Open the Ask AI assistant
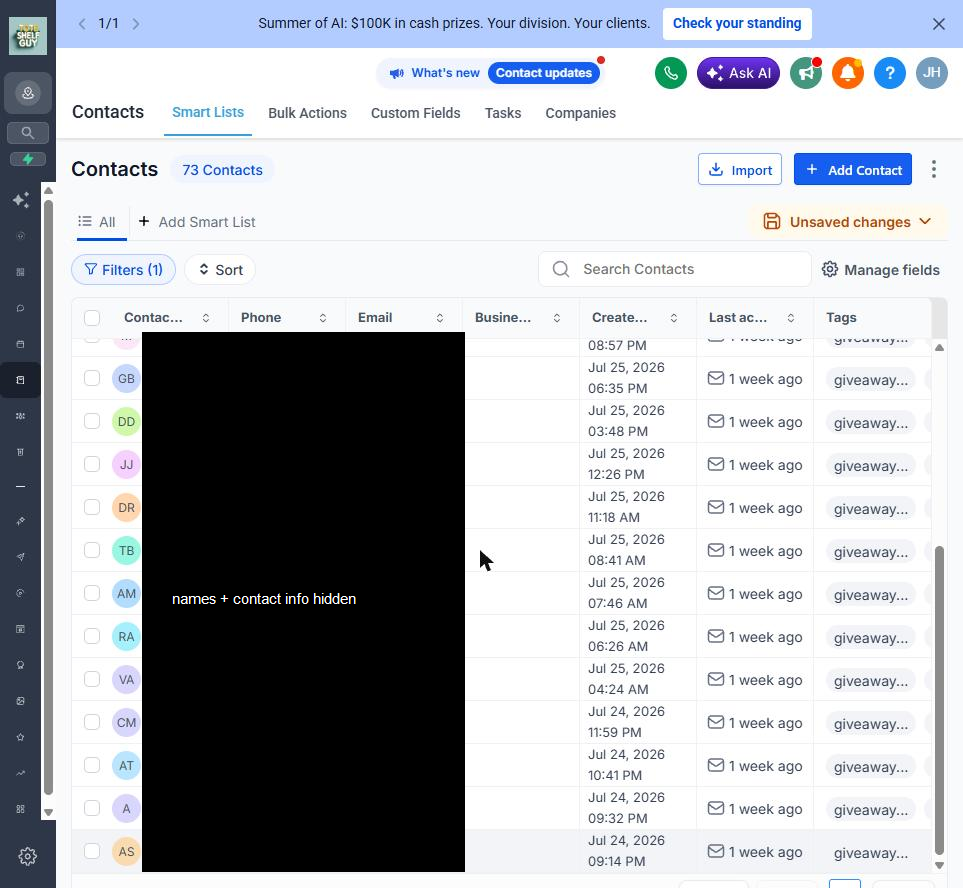This screenshot has width=963, height=888. [738, 73]
